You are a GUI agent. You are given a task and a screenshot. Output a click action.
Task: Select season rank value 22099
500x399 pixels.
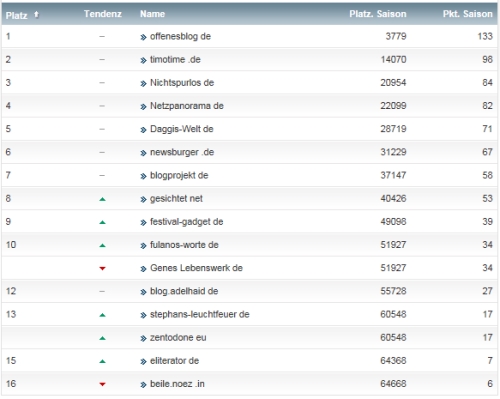tap(393, 106)
